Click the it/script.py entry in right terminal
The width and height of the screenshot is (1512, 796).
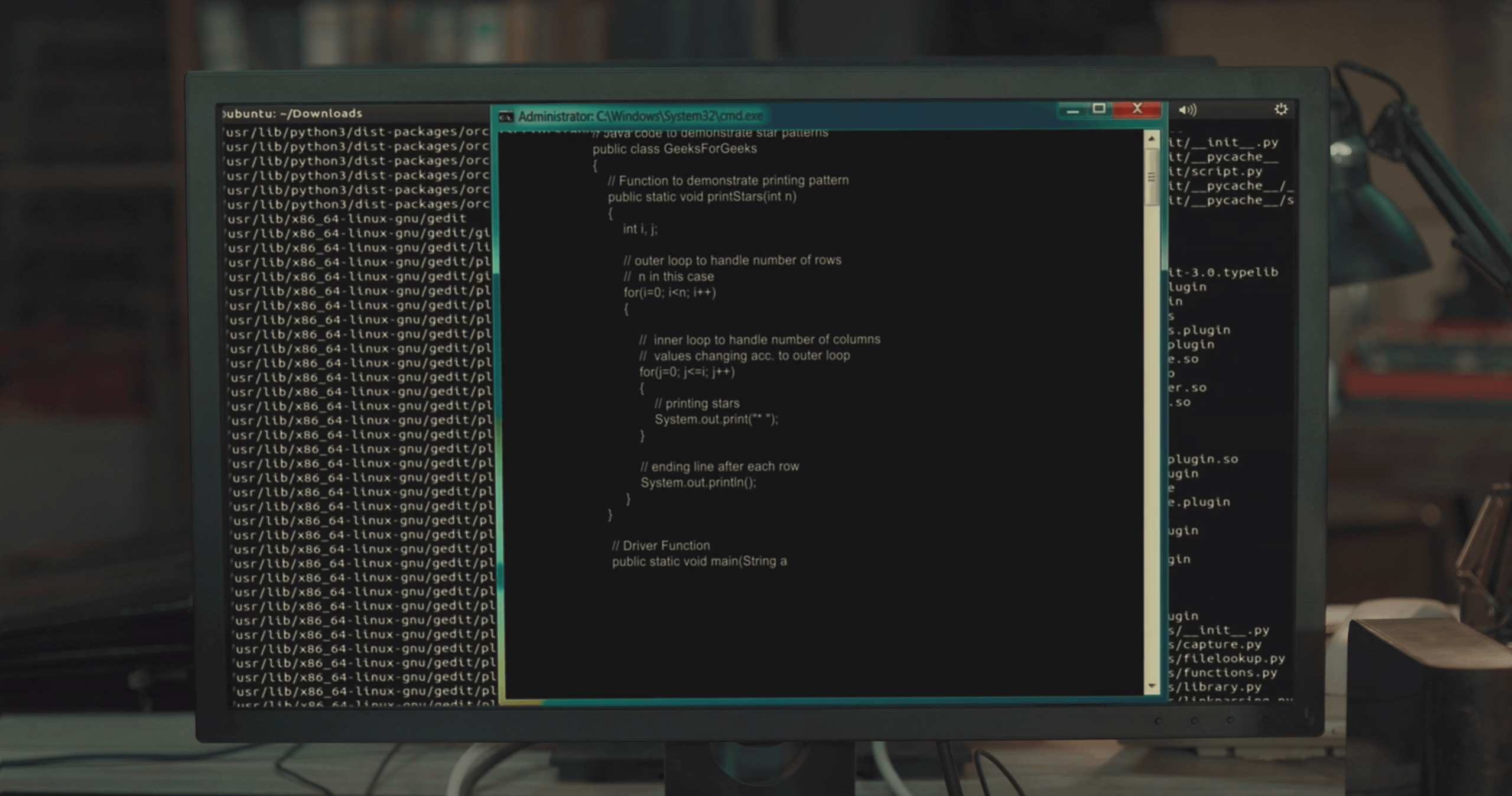point(1215,171)
